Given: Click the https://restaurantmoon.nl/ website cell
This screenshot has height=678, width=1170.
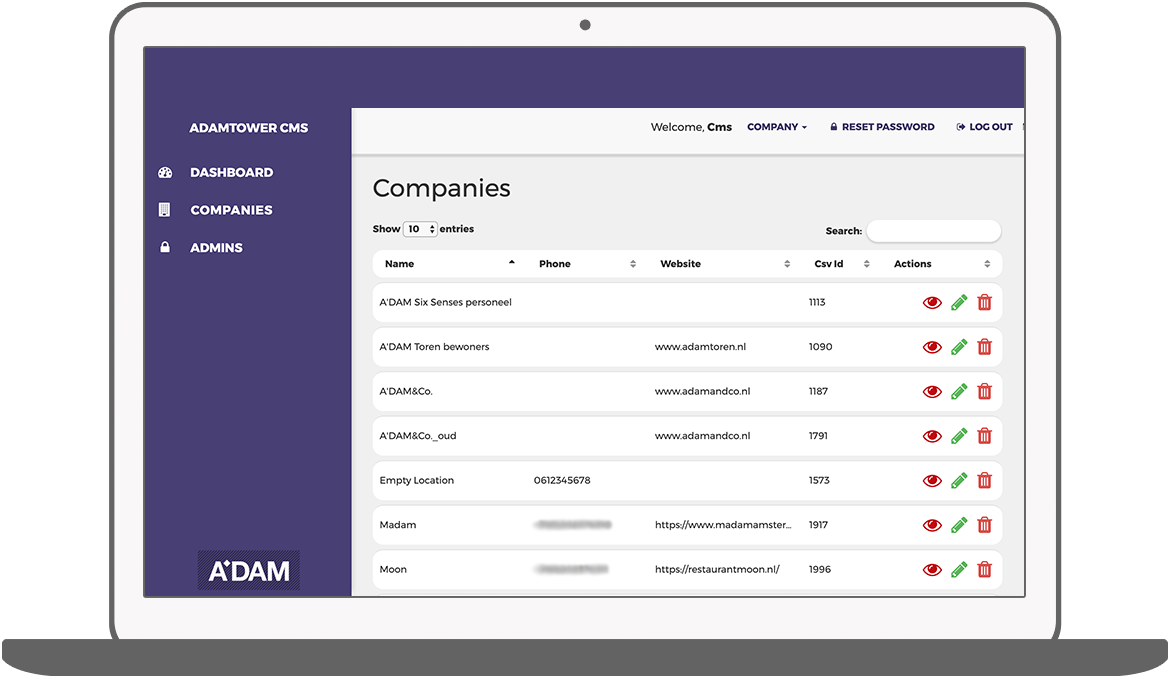Looking at the screenshot, I should coord(717,569).
